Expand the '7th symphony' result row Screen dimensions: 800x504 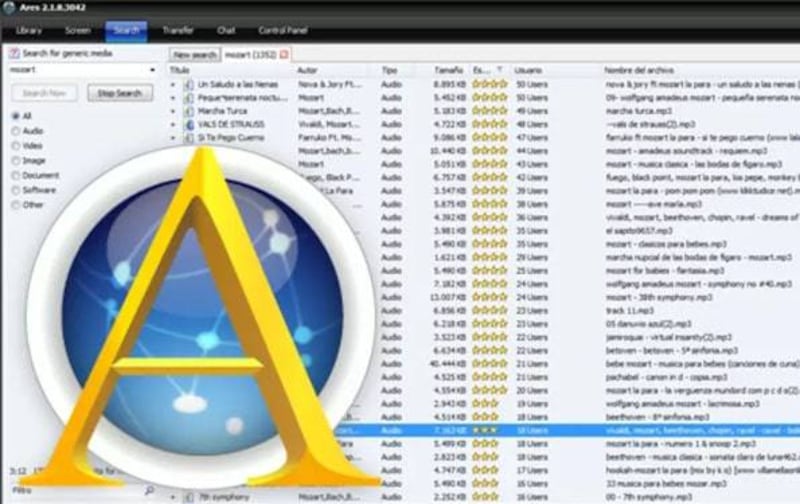point(173,497)
